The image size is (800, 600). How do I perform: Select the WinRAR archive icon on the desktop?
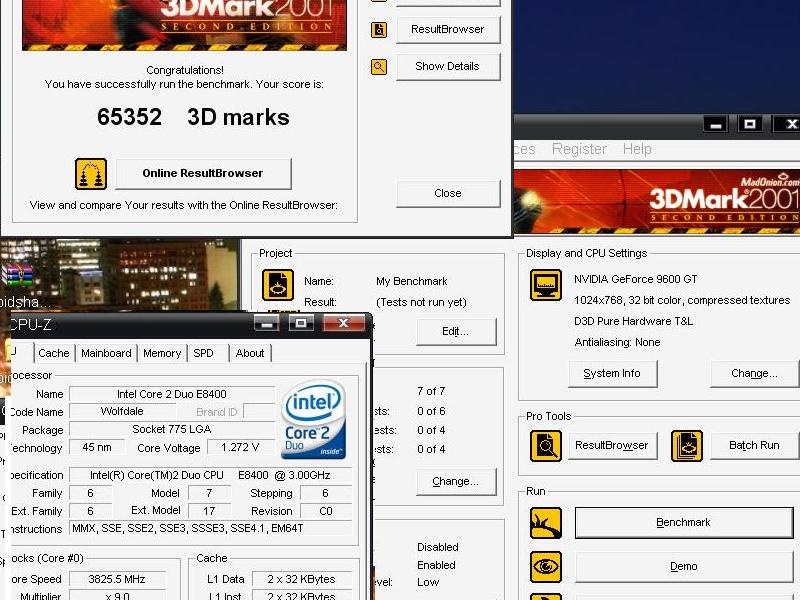[17, 276]
